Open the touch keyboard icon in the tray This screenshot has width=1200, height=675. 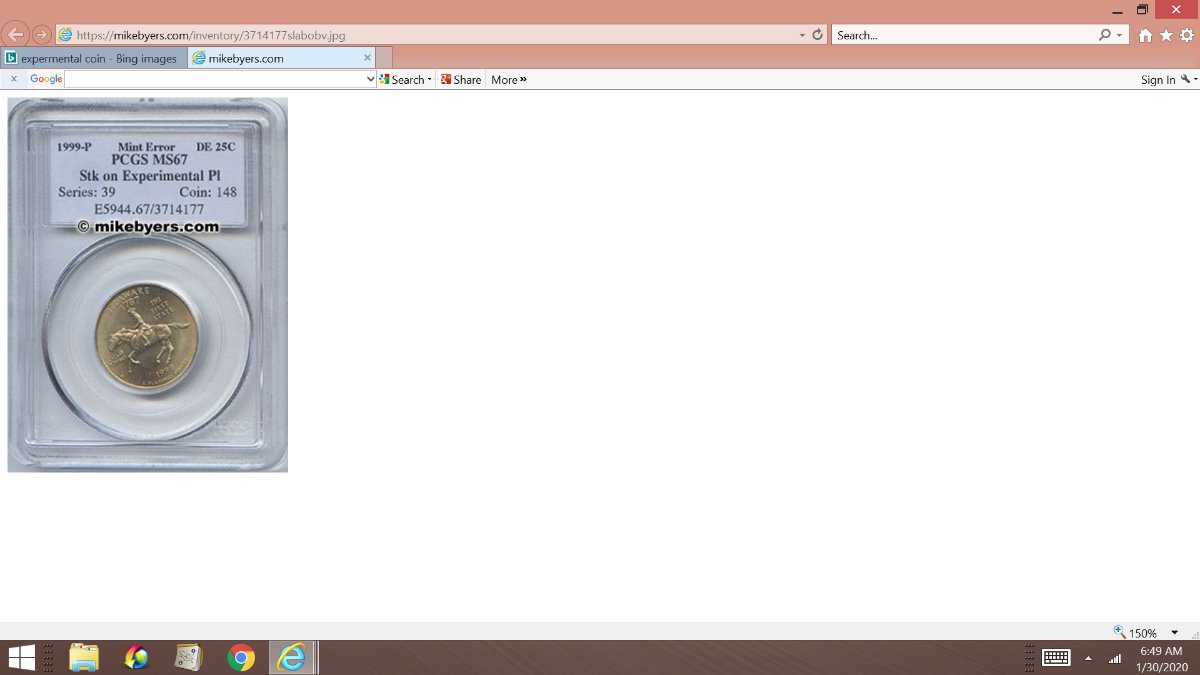click(1056, 657)
